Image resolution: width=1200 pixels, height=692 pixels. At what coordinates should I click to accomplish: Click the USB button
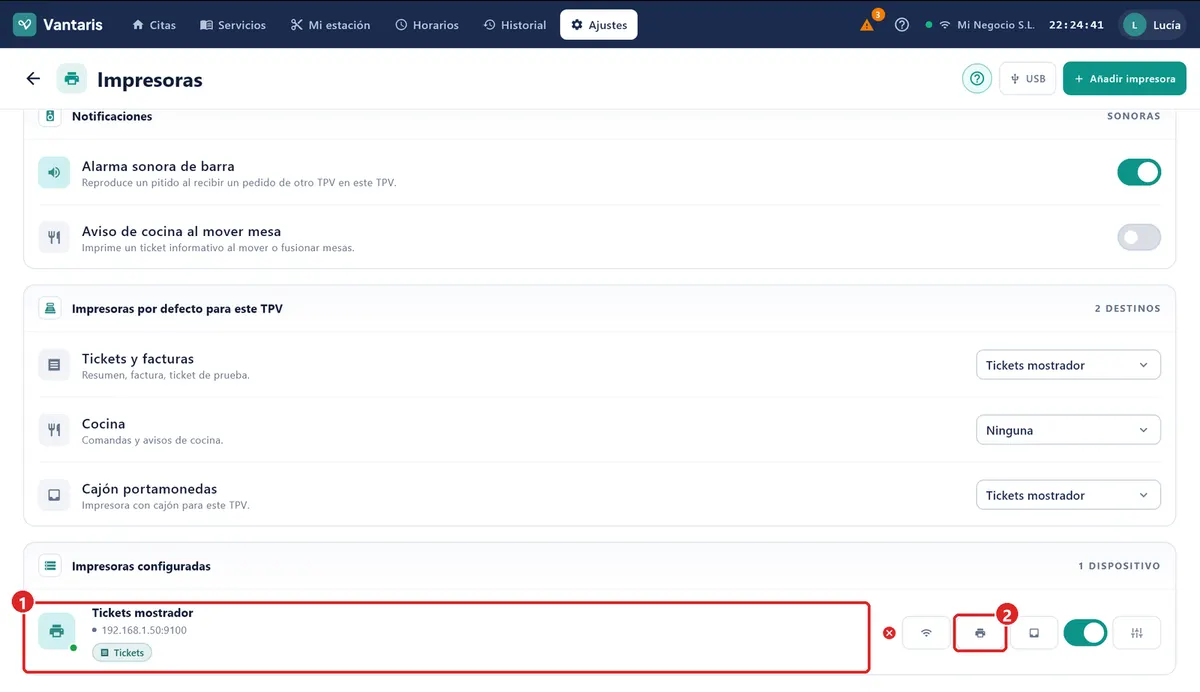[x=1028, y=79]
